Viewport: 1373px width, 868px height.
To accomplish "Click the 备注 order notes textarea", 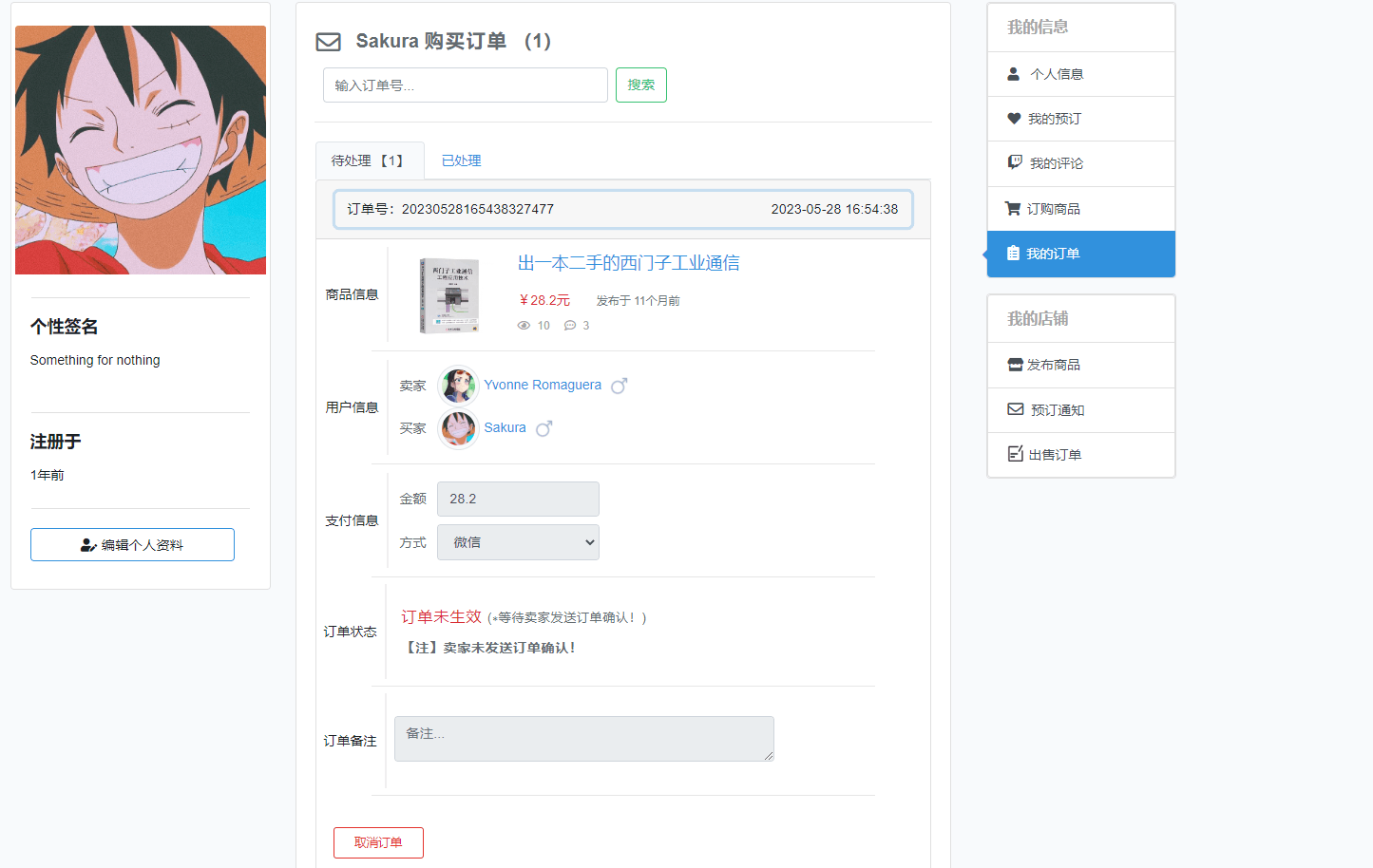I will [584, 739].
